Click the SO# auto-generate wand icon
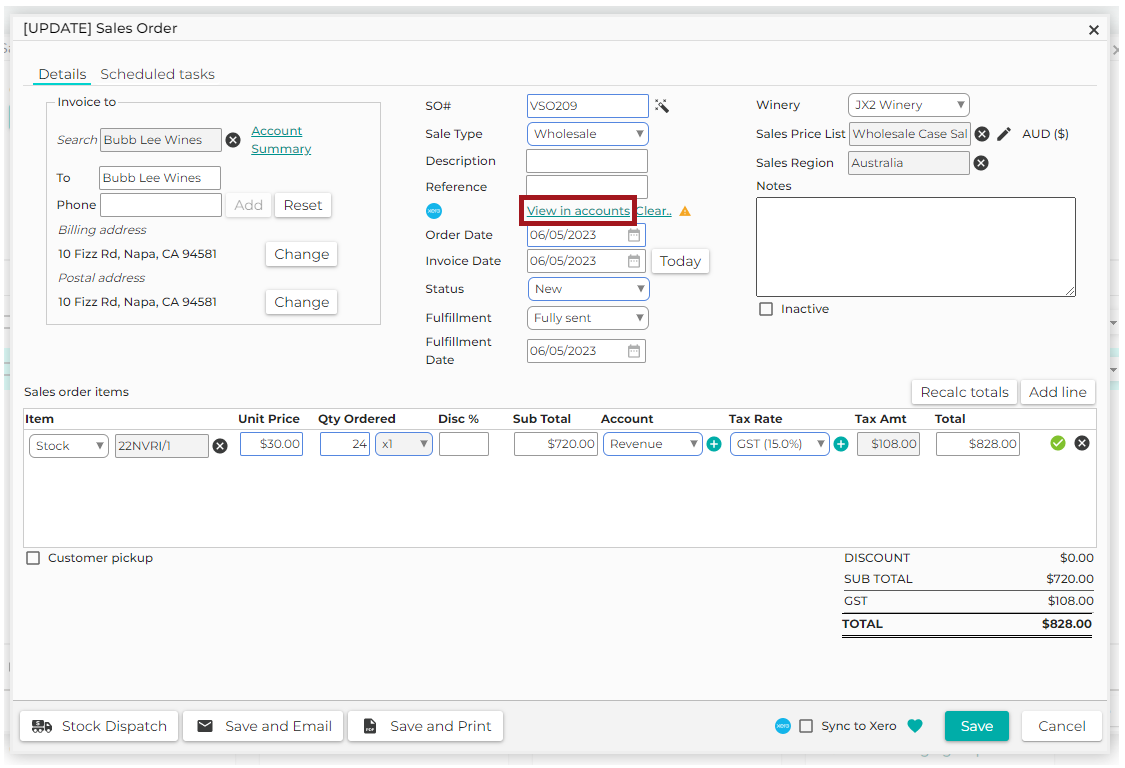 click(662, 106)
